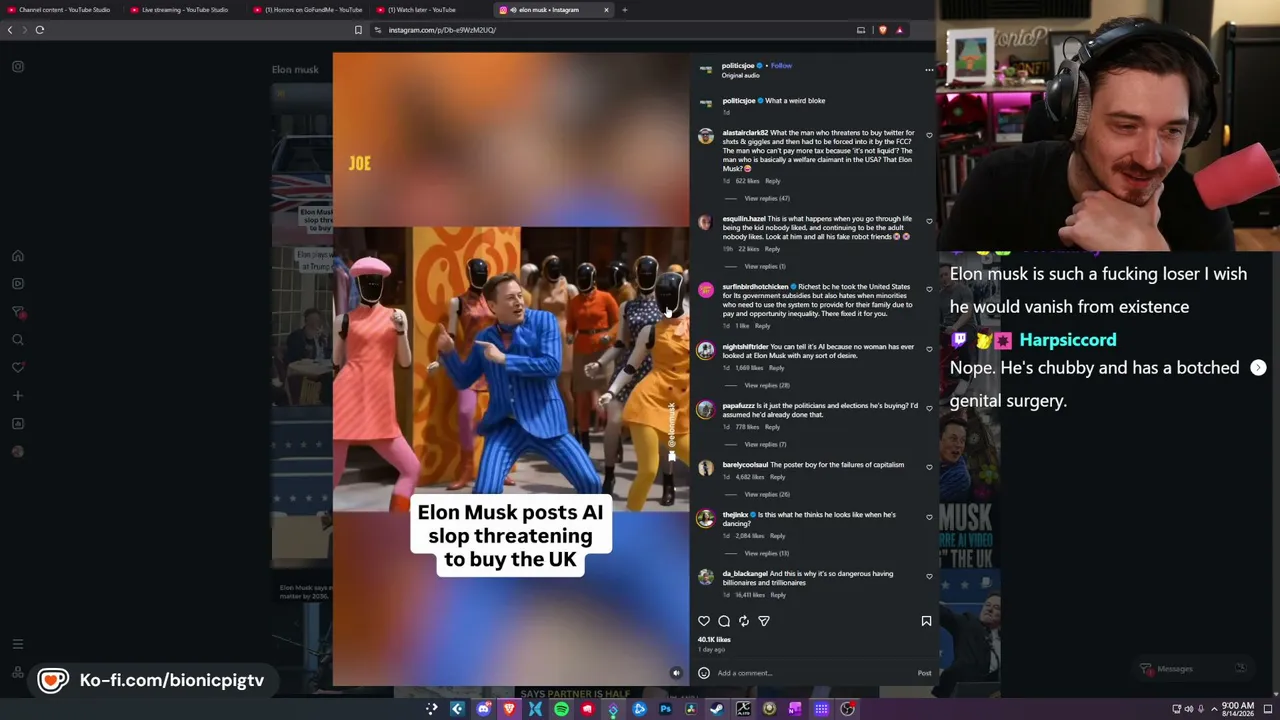1280x720 pixels.
Task: Like esquilin.hazel's comment
Action: 929,221
